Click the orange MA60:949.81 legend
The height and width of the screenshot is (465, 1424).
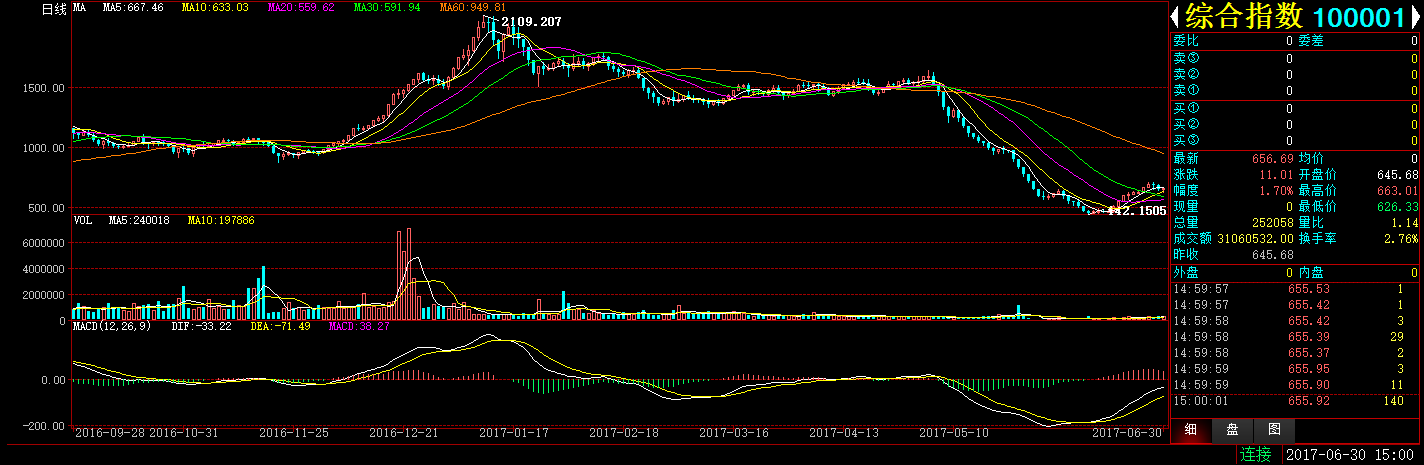click(473, 8)
